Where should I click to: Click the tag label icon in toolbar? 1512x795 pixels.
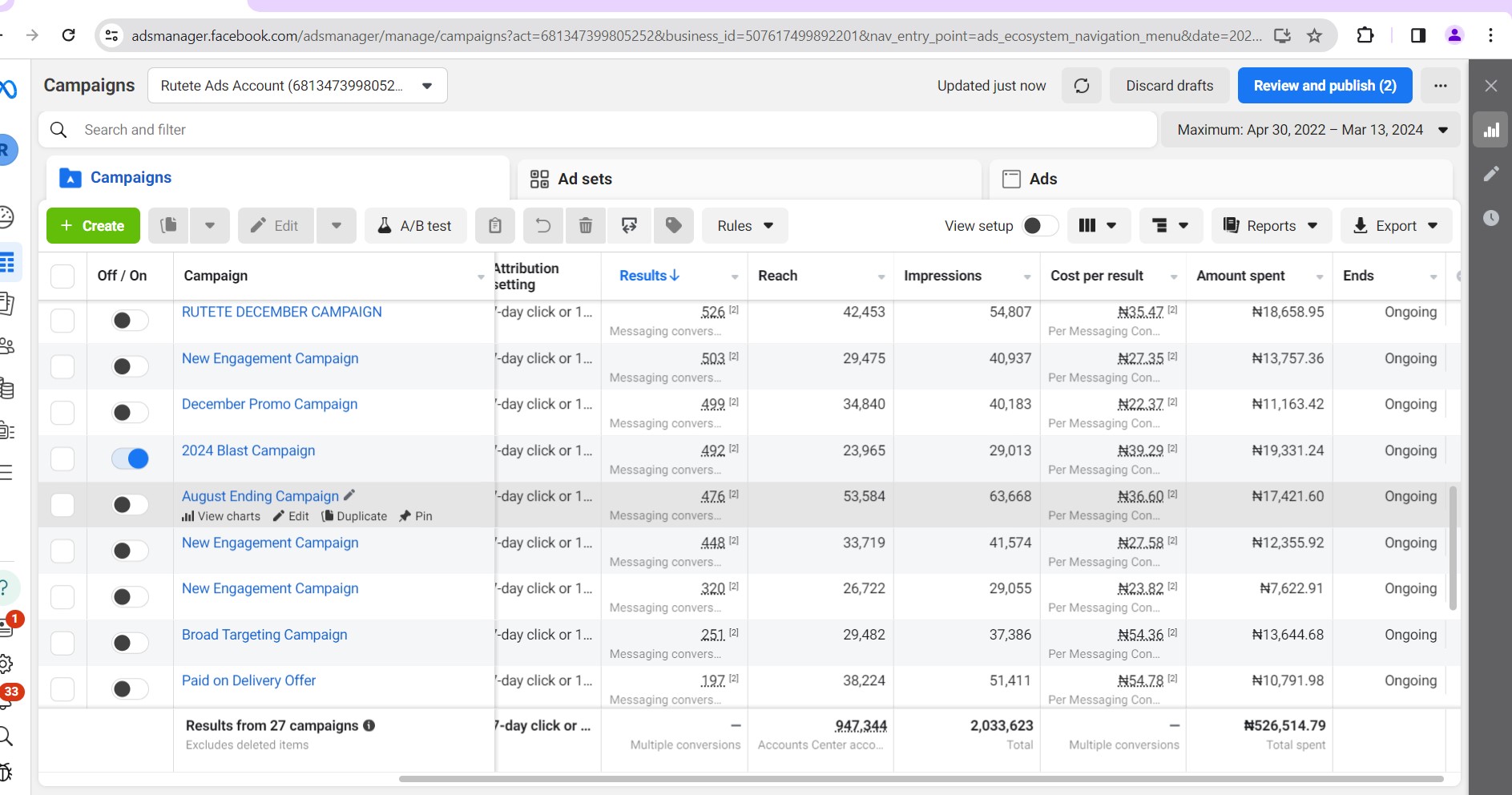674,226
